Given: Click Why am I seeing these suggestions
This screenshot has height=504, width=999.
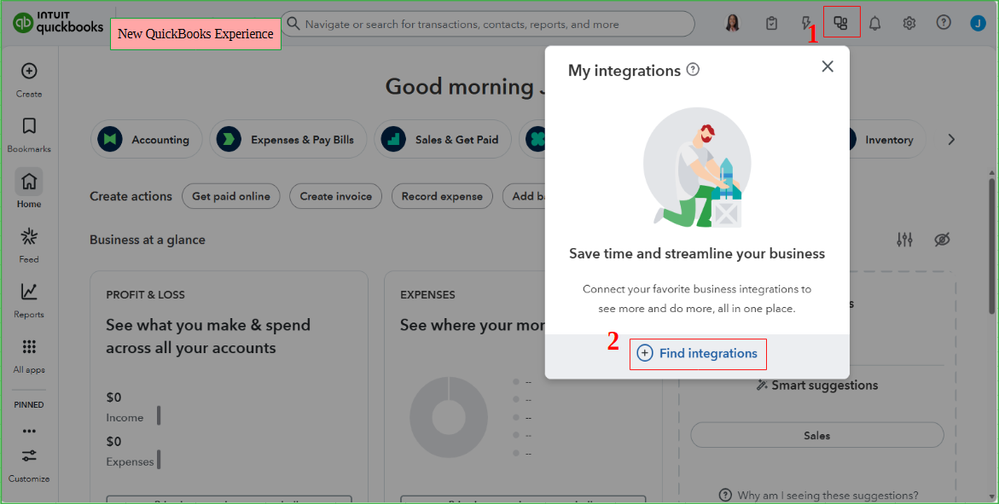Looking at the screenshot, I should [x=828, y=495].
